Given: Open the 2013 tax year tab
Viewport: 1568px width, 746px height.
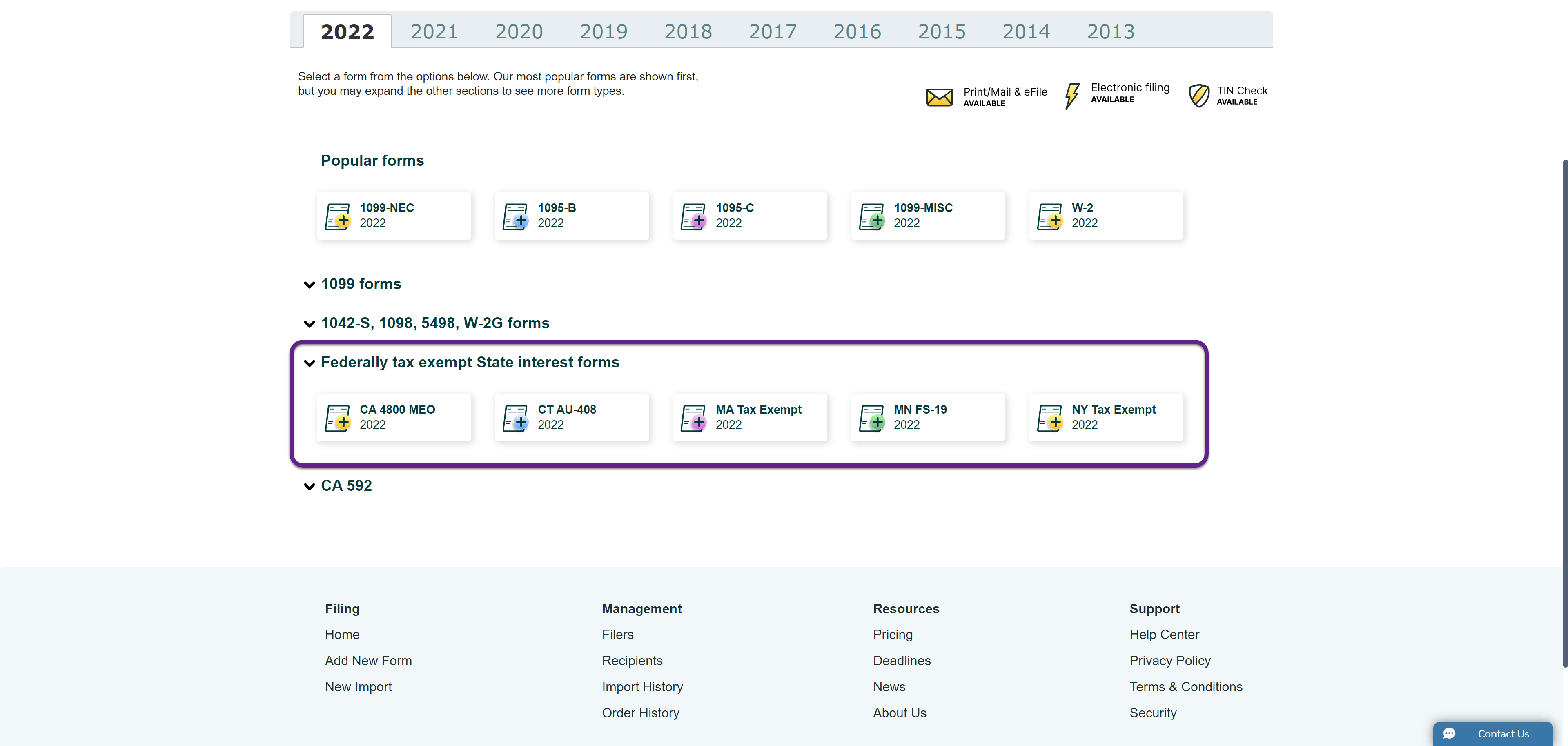Looking at the screenshot, I should click(1111, 31).
